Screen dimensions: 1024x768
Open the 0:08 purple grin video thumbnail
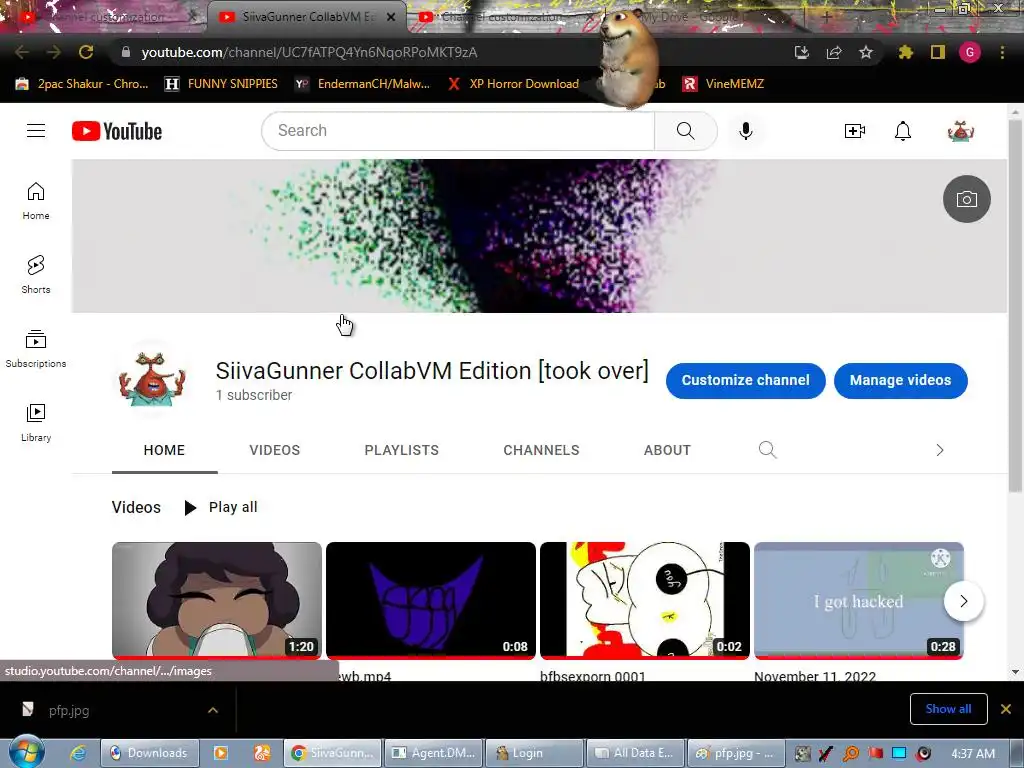coord(430,600)
